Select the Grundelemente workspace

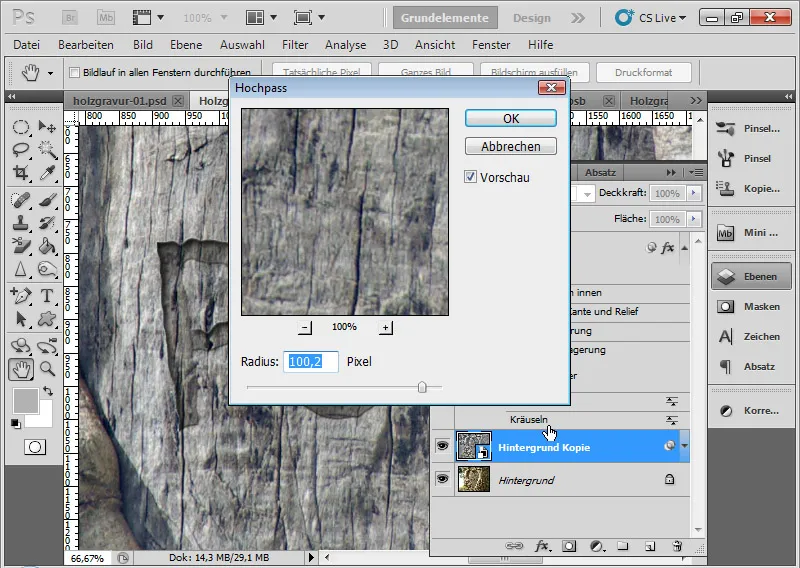pyautogui.click(x=445, y=18)
